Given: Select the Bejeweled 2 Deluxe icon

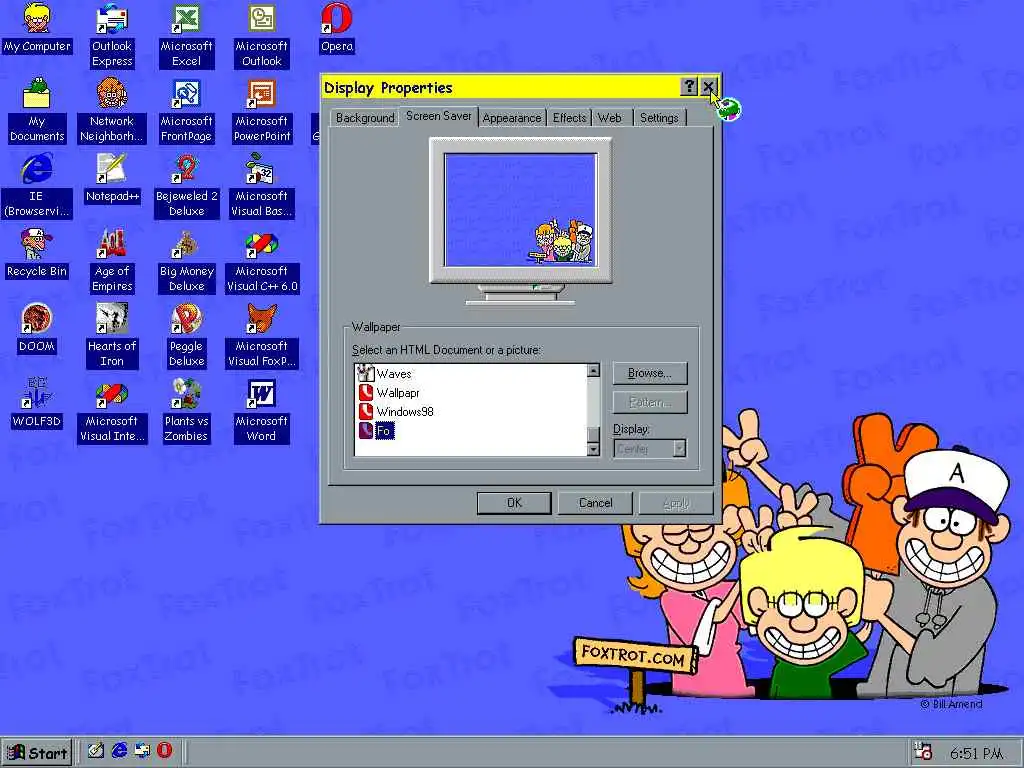Looking at the screenshot, I should tap(187, 185).
